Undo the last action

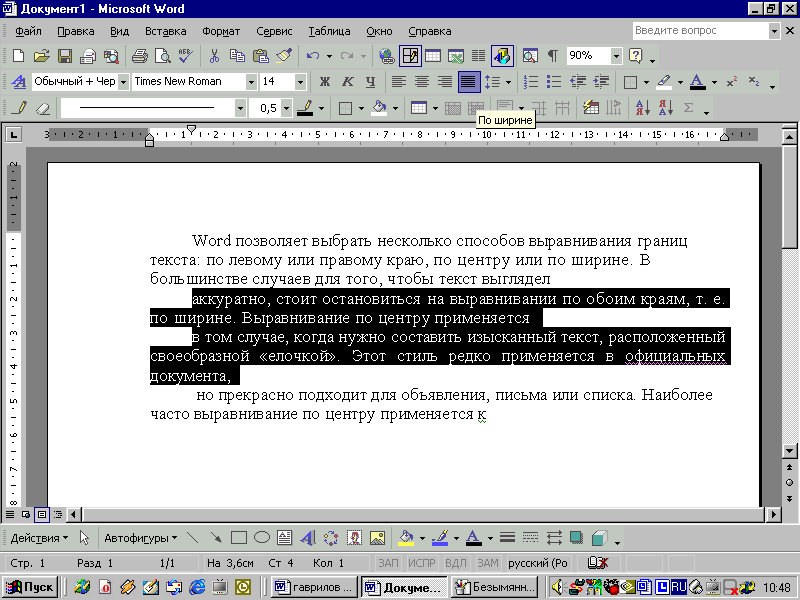pyautogui.click(x=313, y=56)
